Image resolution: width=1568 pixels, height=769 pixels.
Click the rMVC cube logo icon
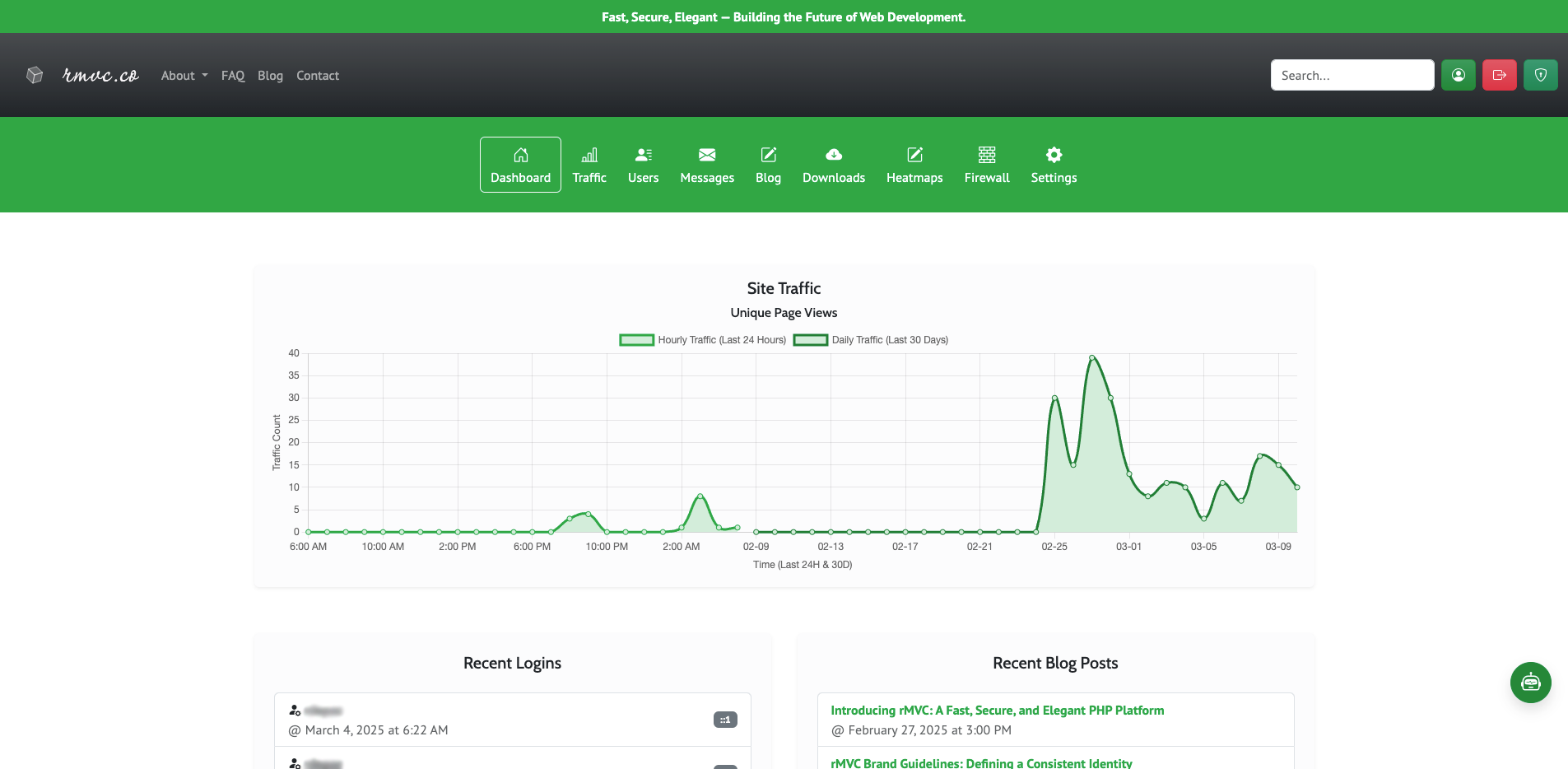pyautogui.click(x=35, y=75)
